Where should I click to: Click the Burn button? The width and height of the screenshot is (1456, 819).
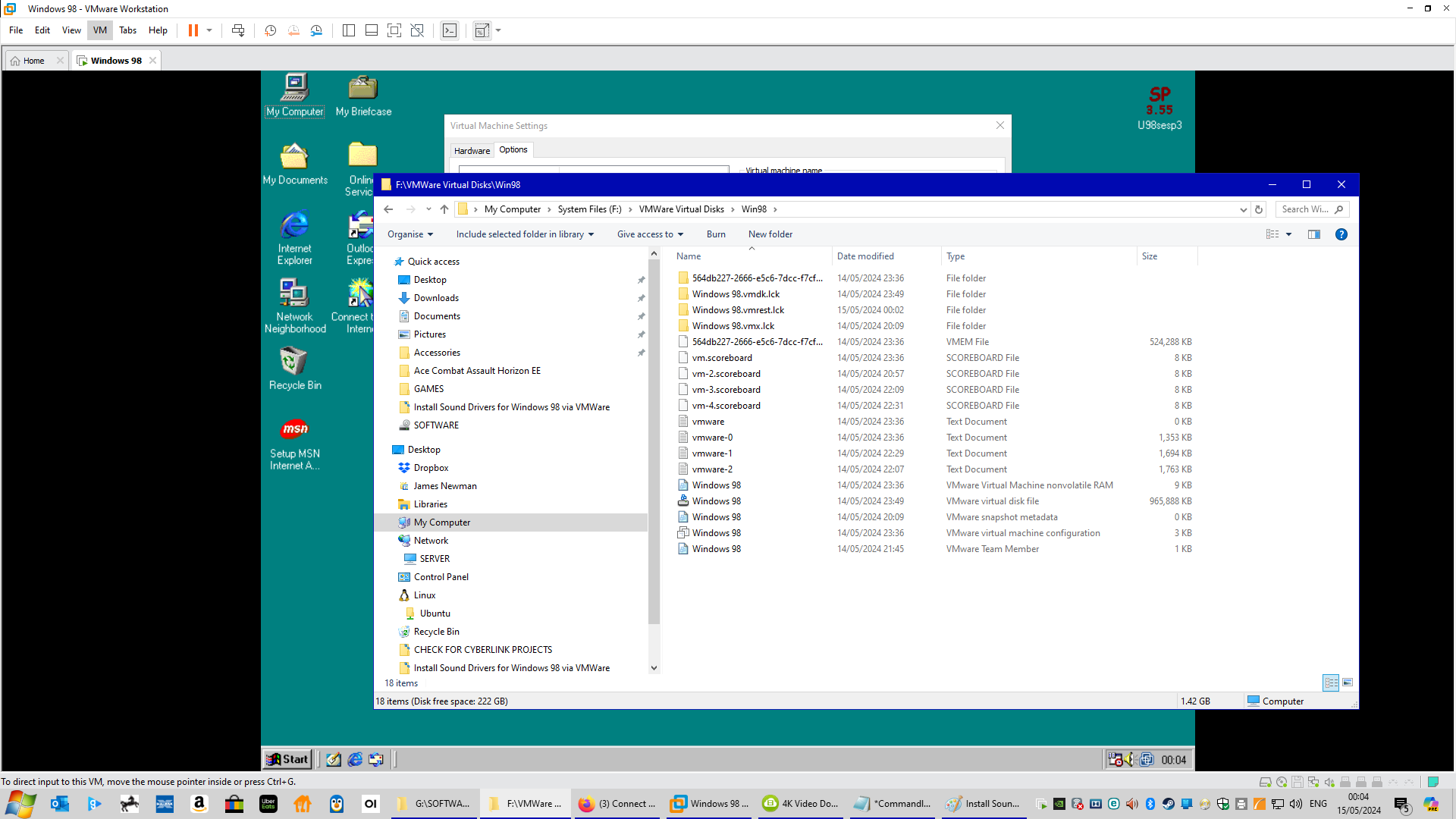click(715, 234)
